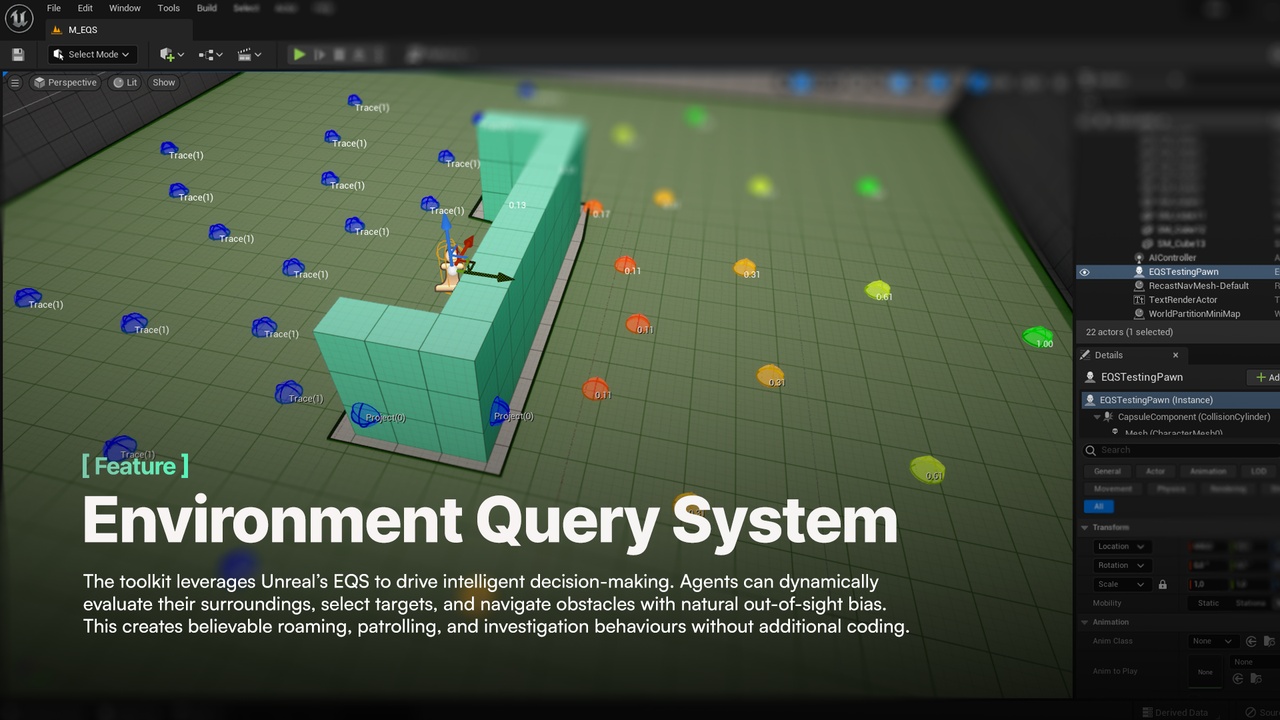1280x720 pixels.
Task: Open the add content cube-plus dropdown
Action: click(x=172, y=54)
